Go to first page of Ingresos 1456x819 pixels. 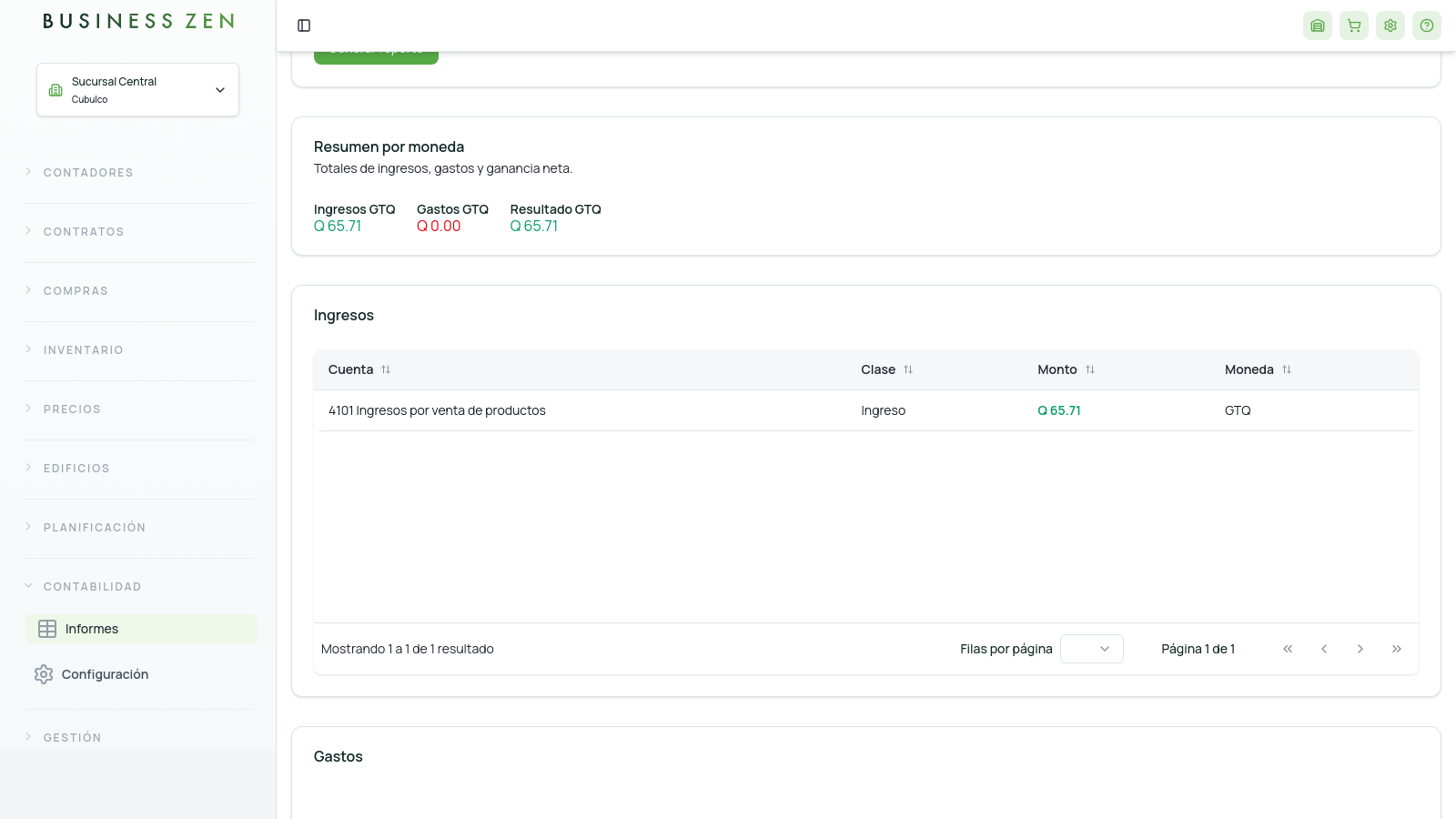(x=1288, y=649)
